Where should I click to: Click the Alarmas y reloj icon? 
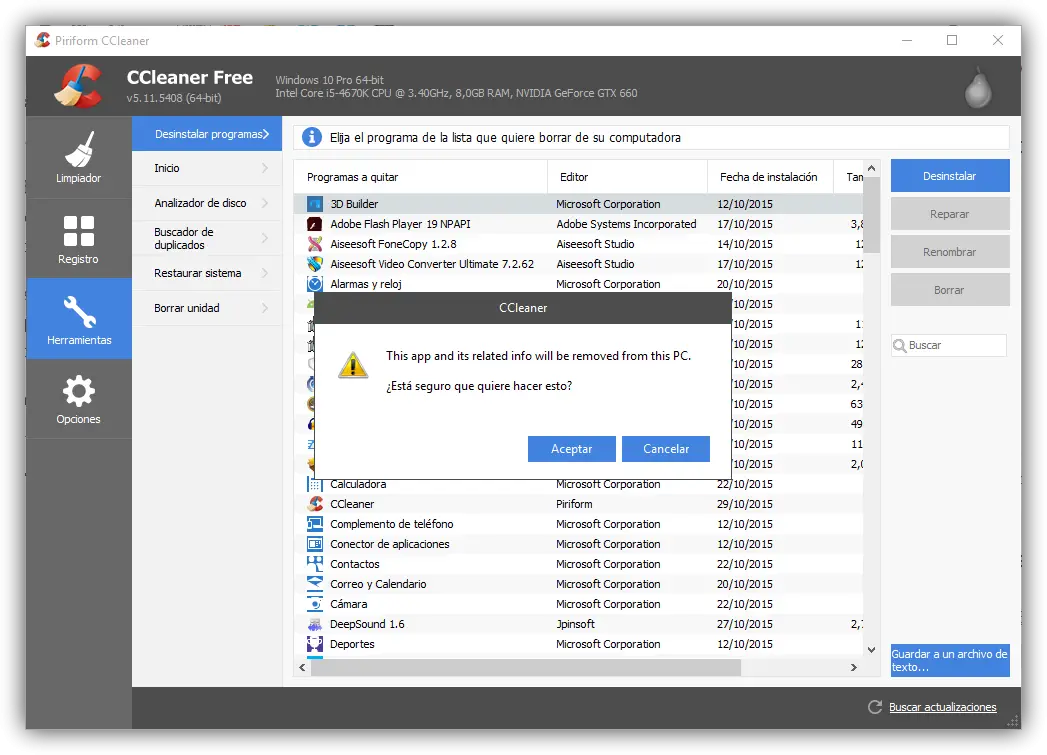315,284
